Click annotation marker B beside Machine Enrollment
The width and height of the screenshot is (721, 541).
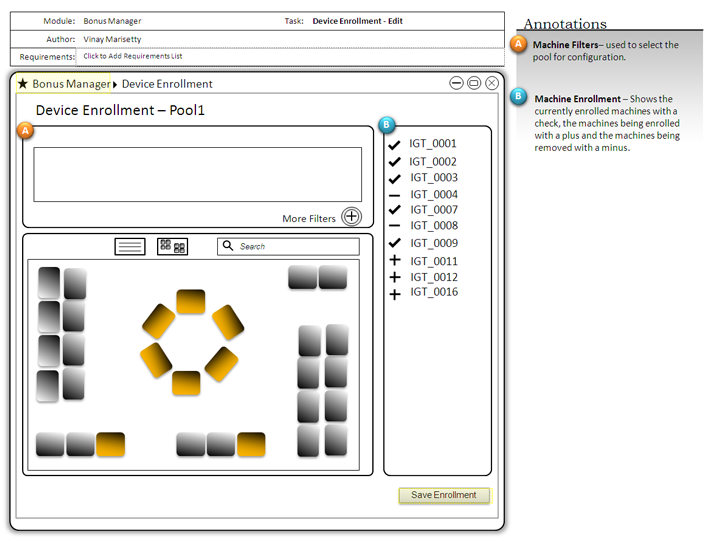pyautogui.click(x=519, y=97)
